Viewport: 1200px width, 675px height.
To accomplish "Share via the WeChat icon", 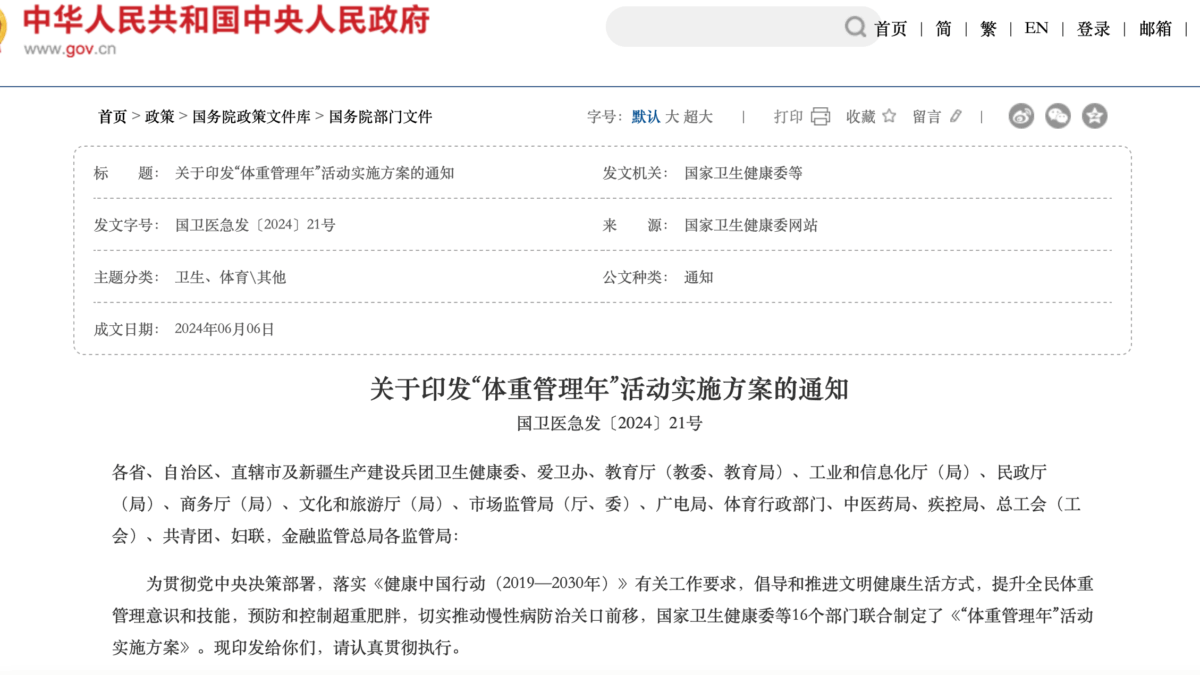I will pyautogui.click(x=1058, y=116).
